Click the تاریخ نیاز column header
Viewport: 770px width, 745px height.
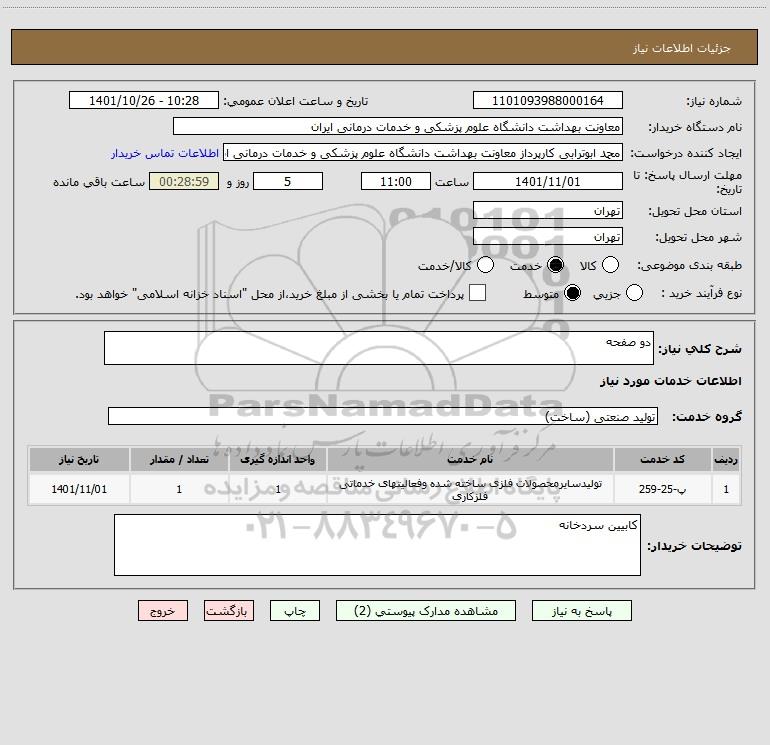[79, 459]
